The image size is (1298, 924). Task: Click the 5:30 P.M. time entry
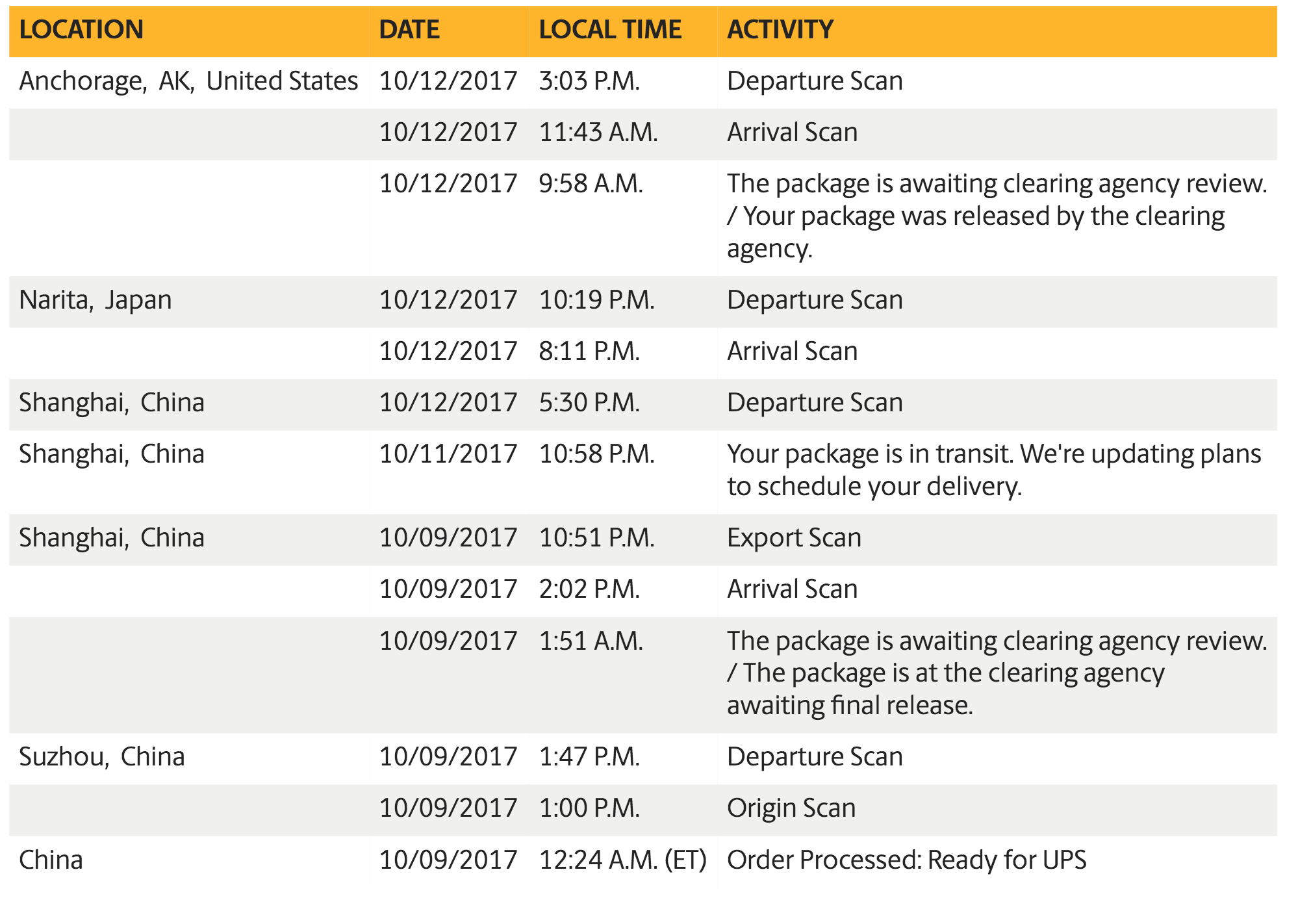pyautogui.click(x=589, y=403)
